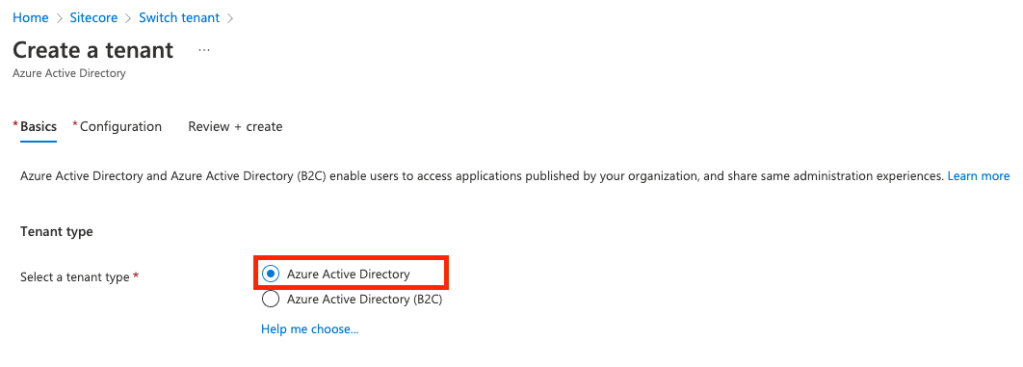
Task: Click the Tenant type section heading
Action: (57, 231)
